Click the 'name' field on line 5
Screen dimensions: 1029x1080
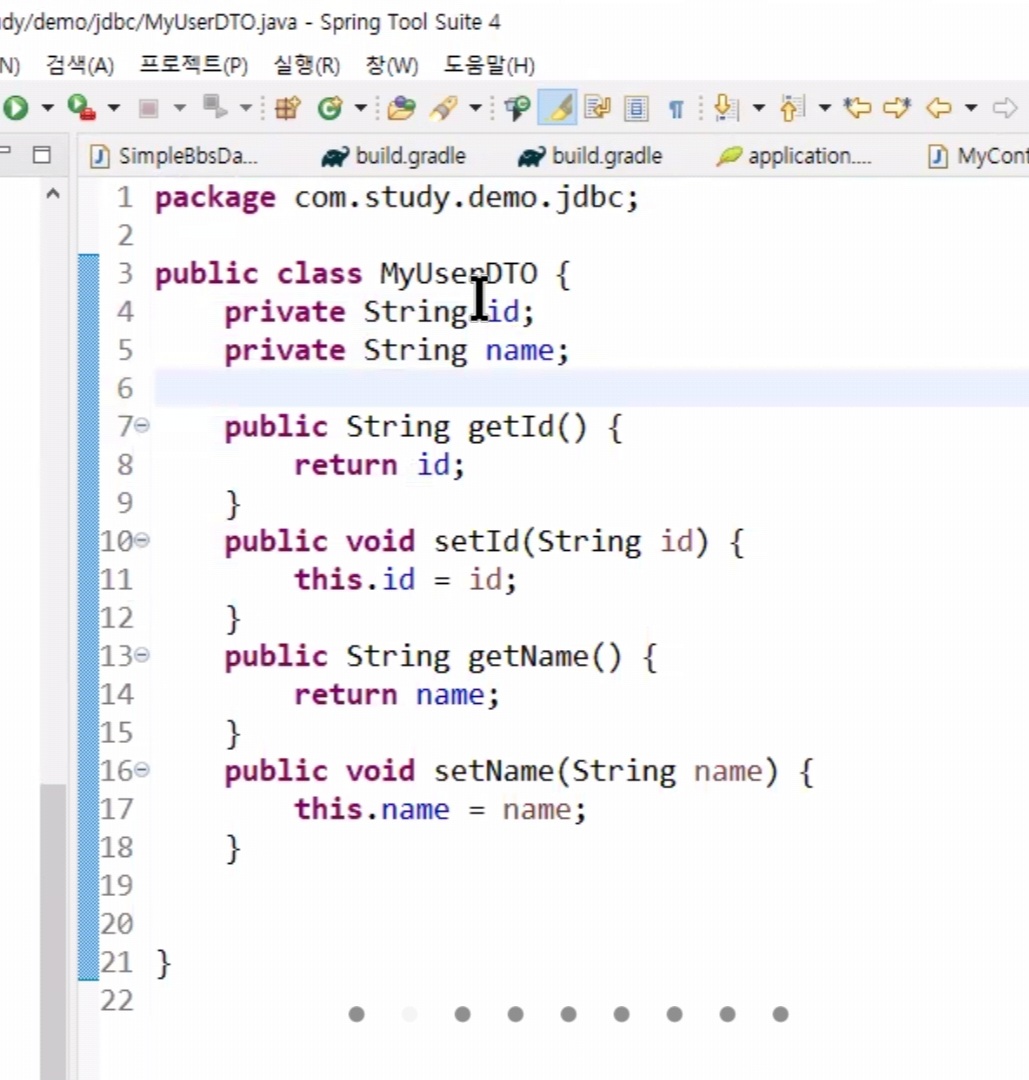[519, 351]
